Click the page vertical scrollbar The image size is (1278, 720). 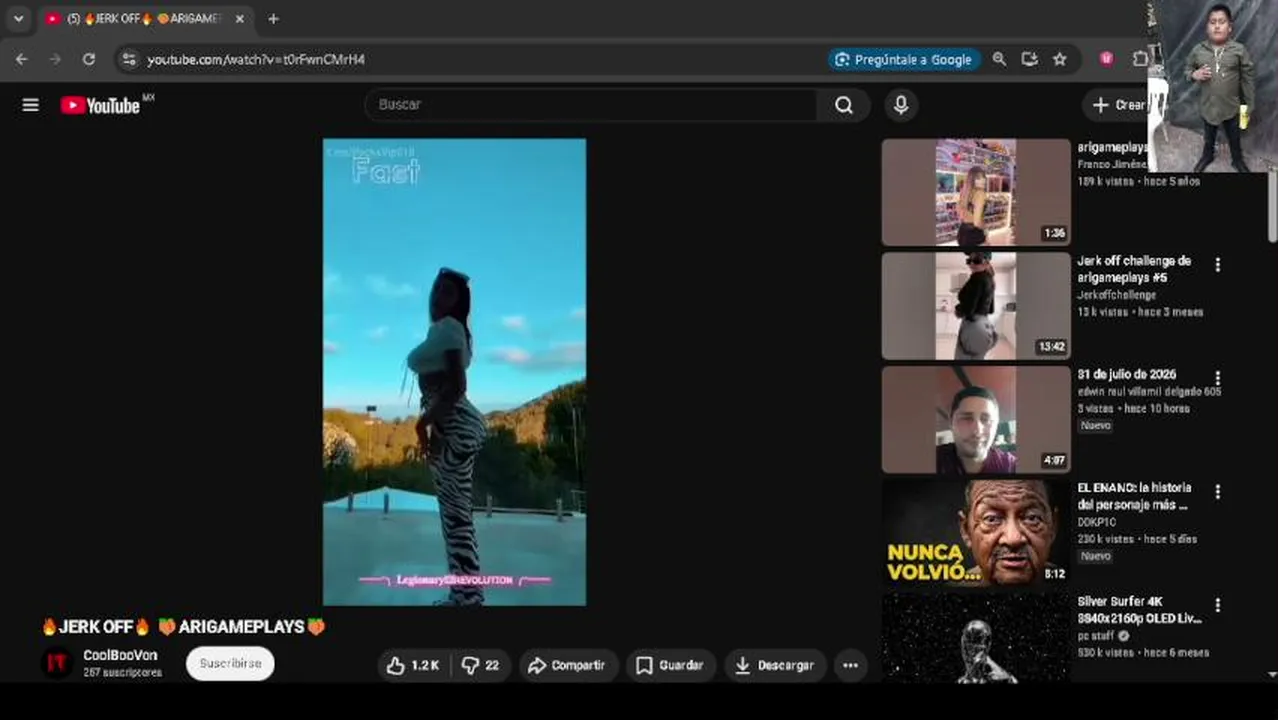(1272, 205)
